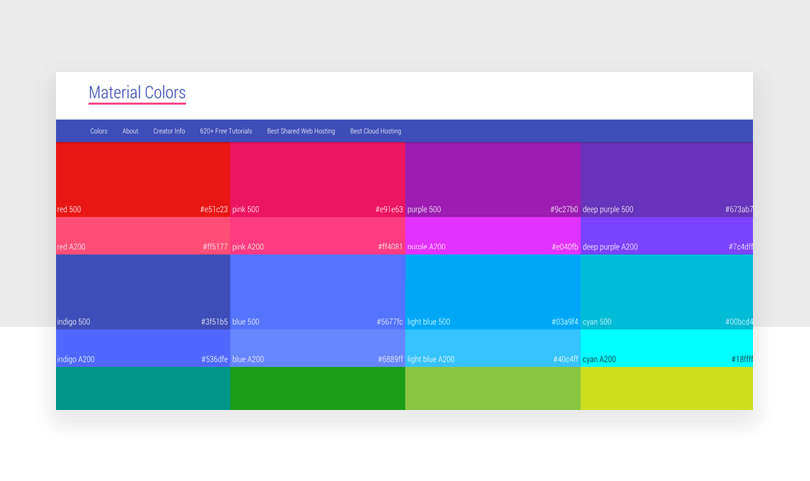Click the hex code #3f51b5
Image resolution: width=810 pixels, height=481 pixels.
214,322
